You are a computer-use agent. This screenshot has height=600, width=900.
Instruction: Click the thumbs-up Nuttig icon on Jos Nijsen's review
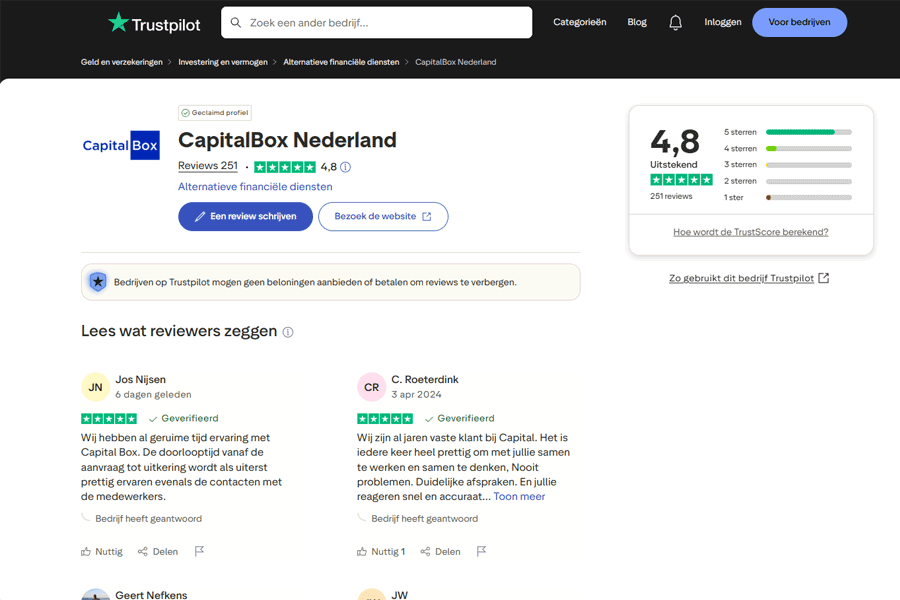coord(85,551)
